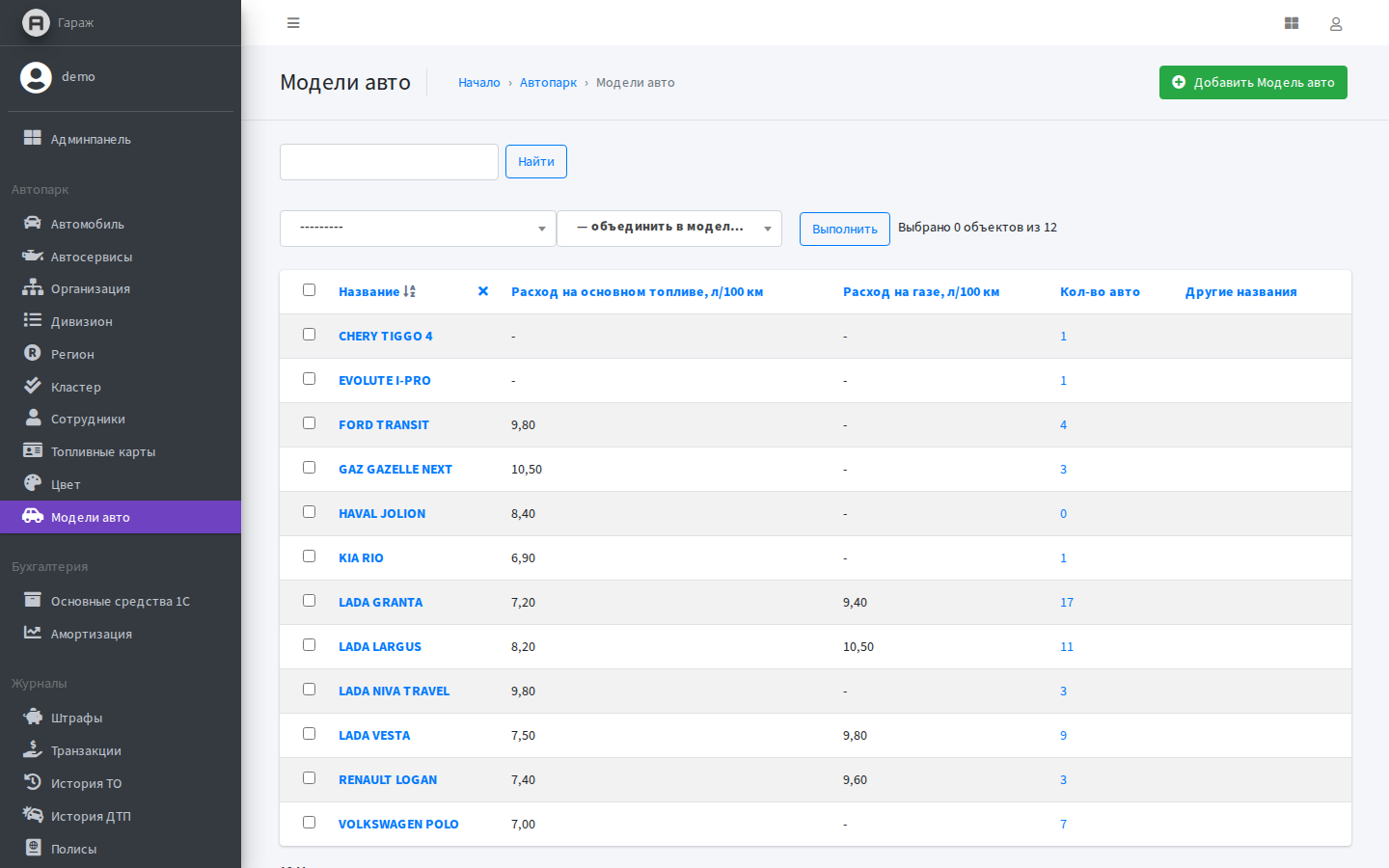
Task: Click the Админпанель dashboard icon
Action: (33, 138)
